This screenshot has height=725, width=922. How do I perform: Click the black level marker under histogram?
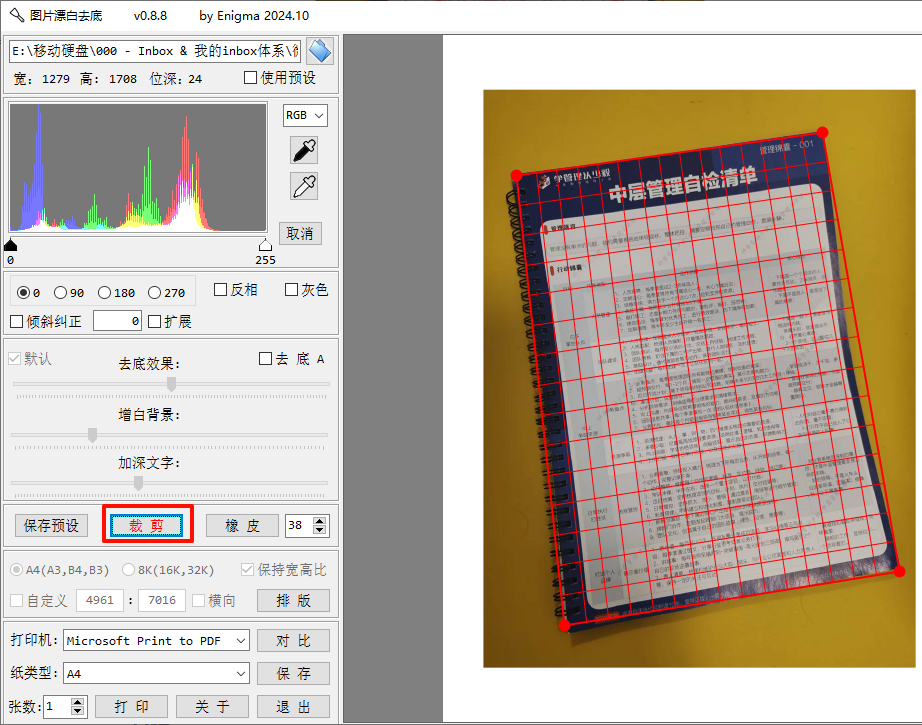[x=11, y=245]
